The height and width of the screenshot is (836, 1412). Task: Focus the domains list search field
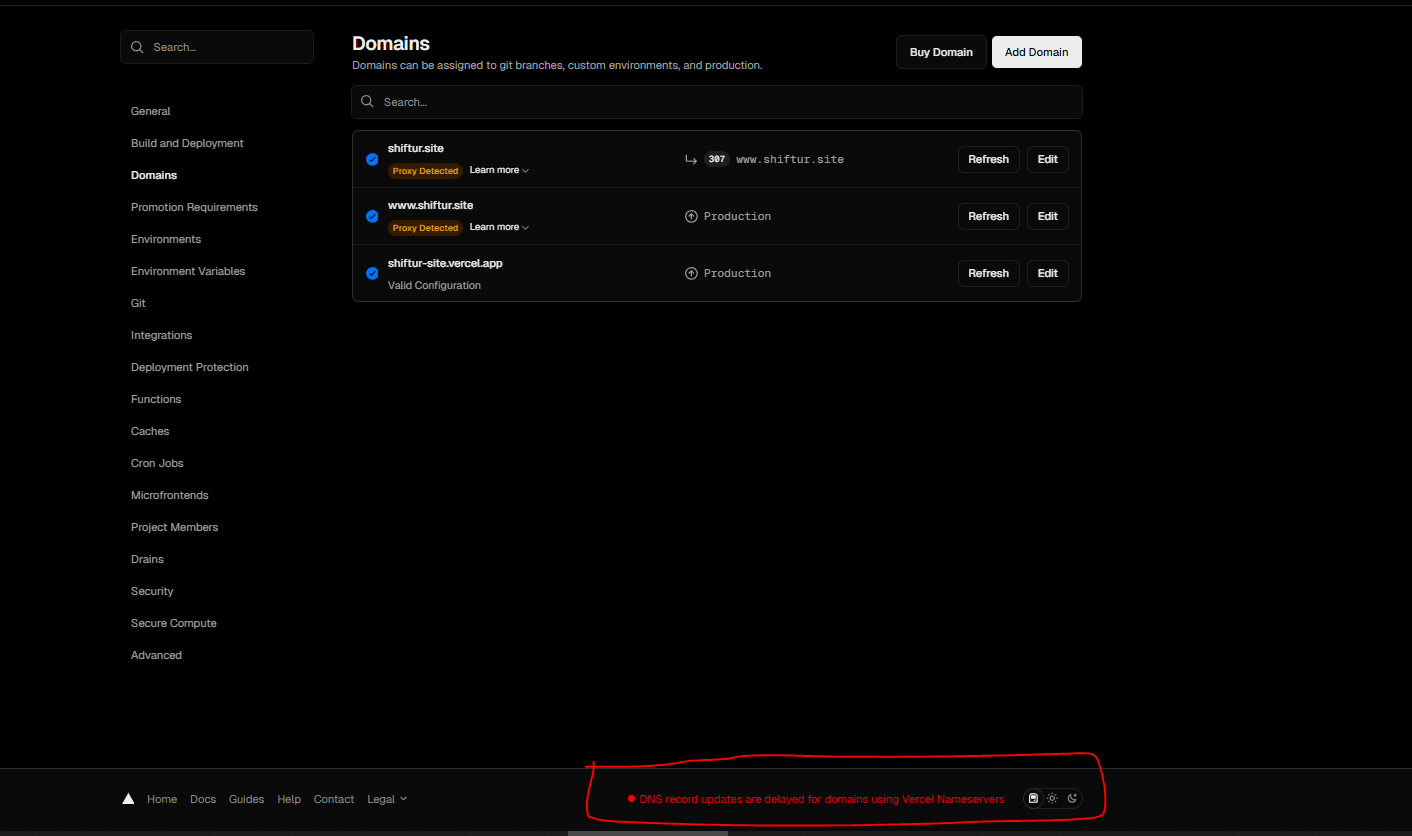pos(717,102)
